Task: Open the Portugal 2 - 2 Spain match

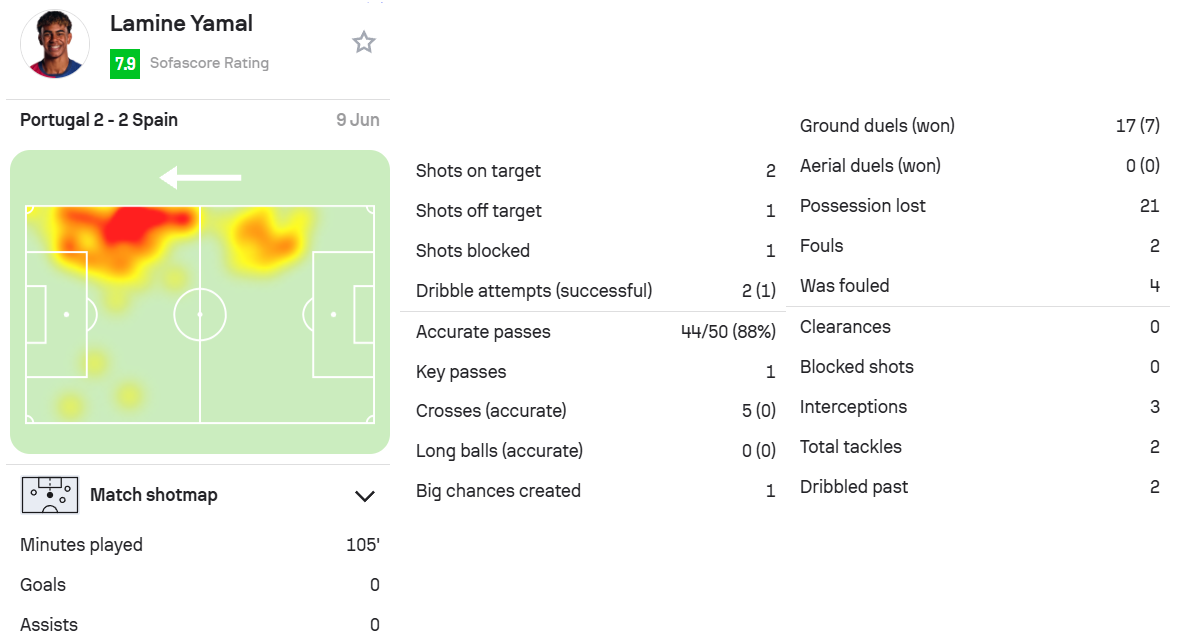Action: (x=99, y=120)
